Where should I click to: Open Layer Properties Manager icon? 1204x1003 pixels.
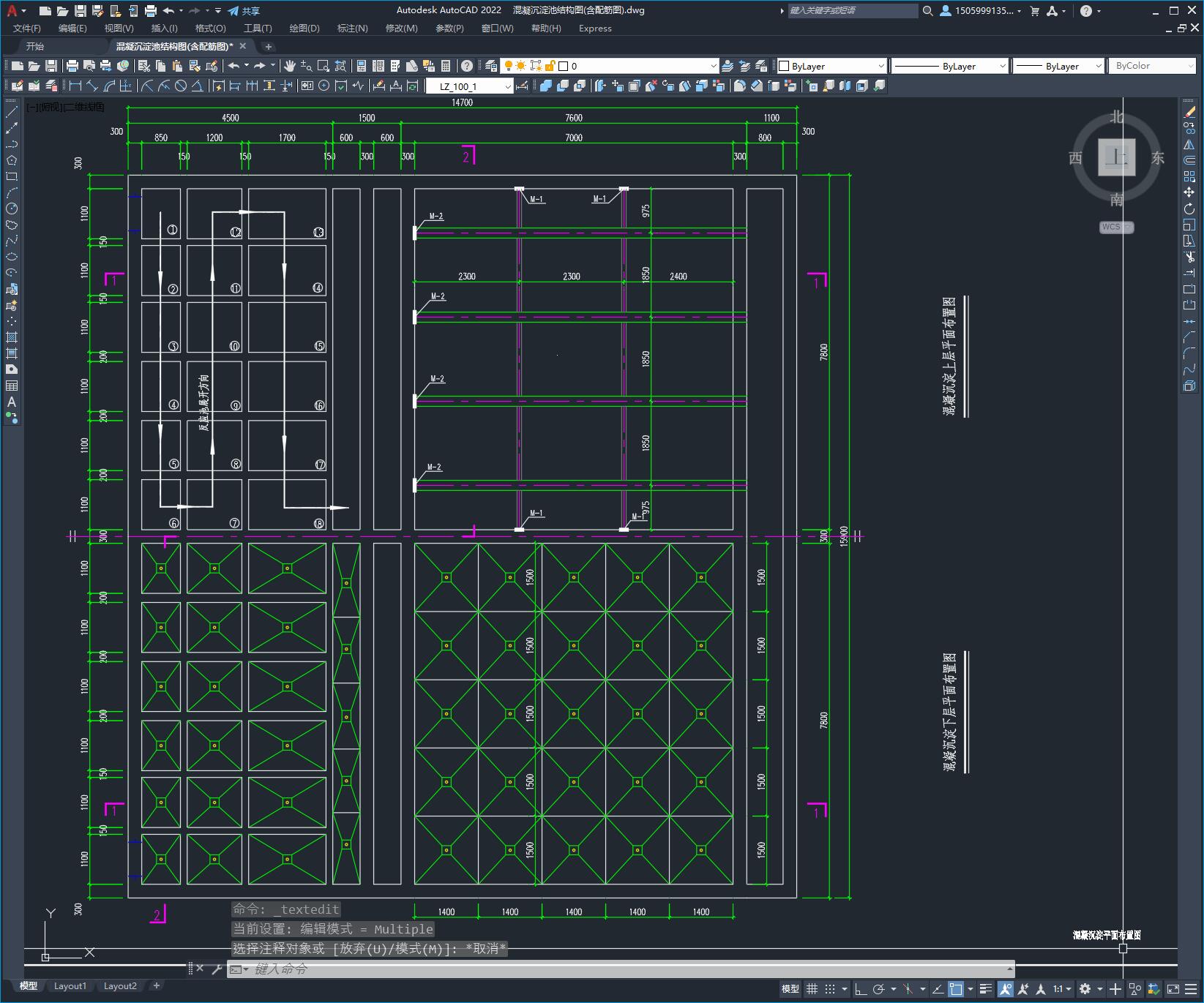point(491,66)
